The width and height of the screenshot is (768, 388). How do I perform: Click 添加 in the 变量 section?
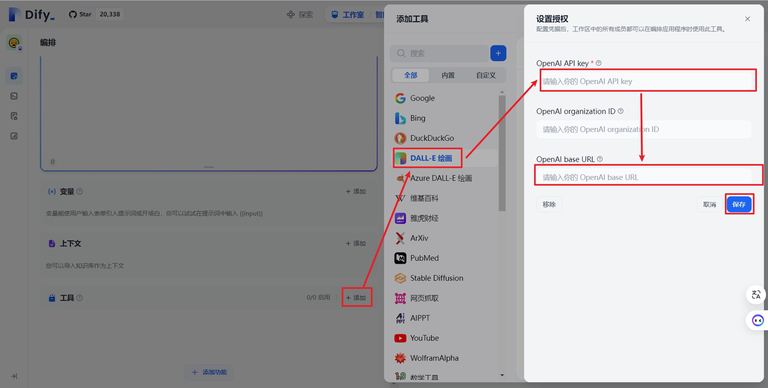click(x=356, y=192)
